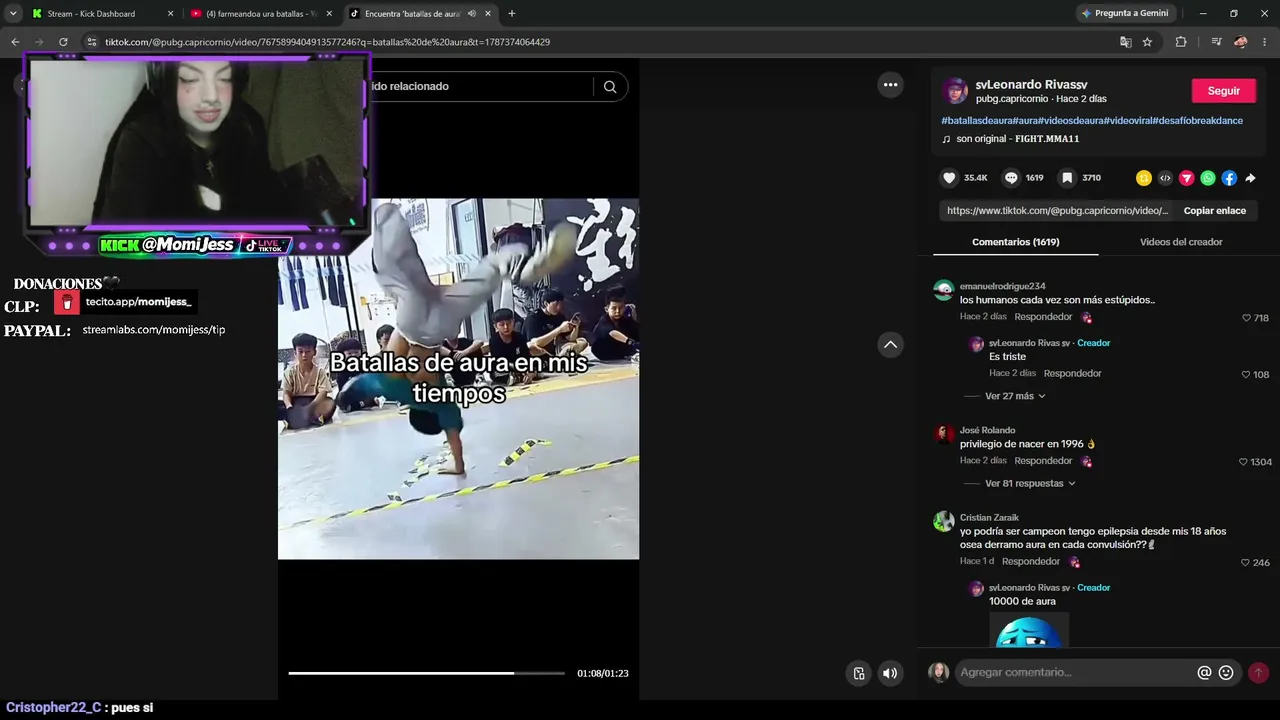1280x720 pixels.
Task: Like emanuelrodrigue234's comment
Action: [x=1247, y=318]
